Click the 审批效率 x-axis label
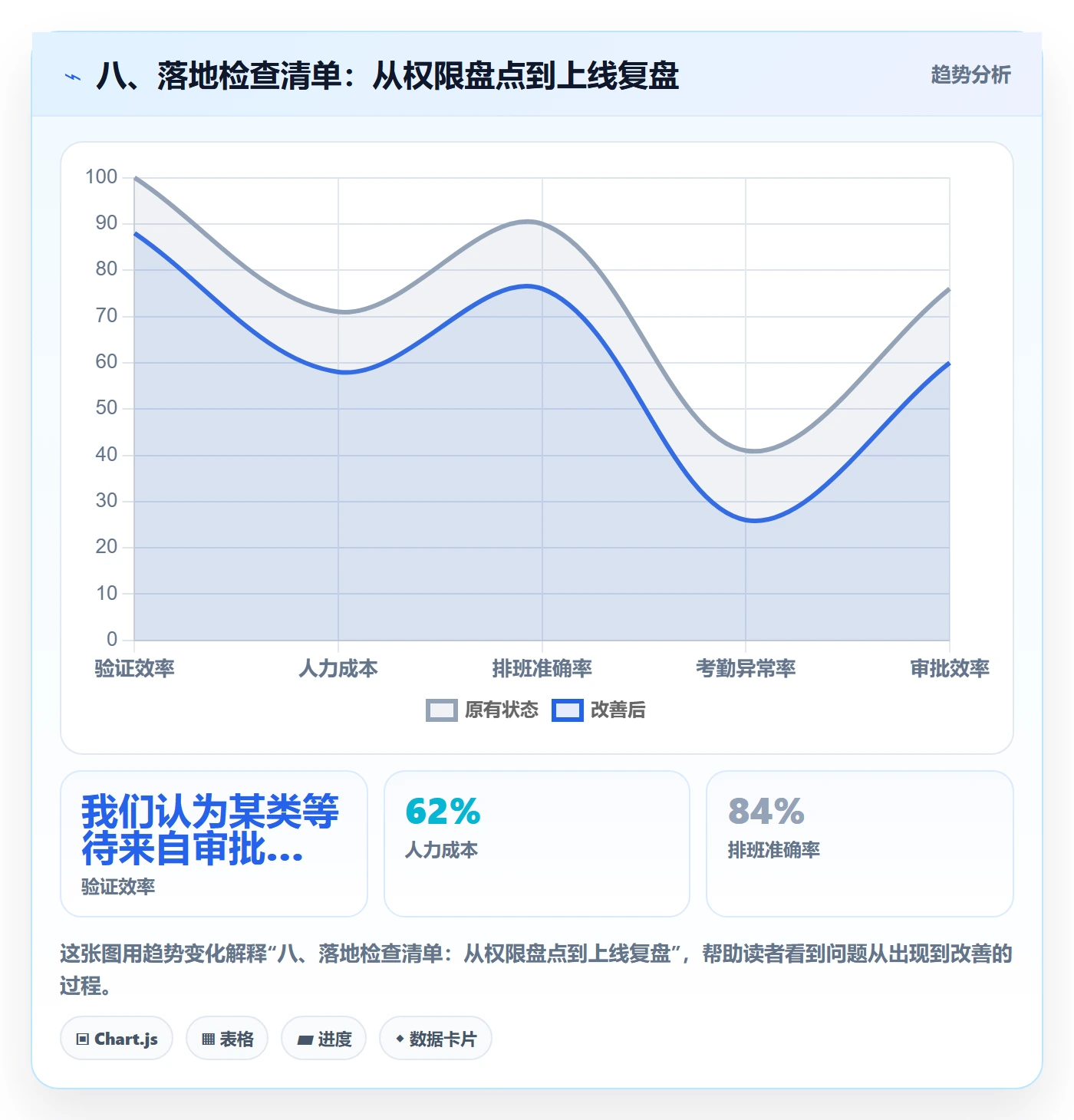1074x1120 pixels. click(950, 668)
